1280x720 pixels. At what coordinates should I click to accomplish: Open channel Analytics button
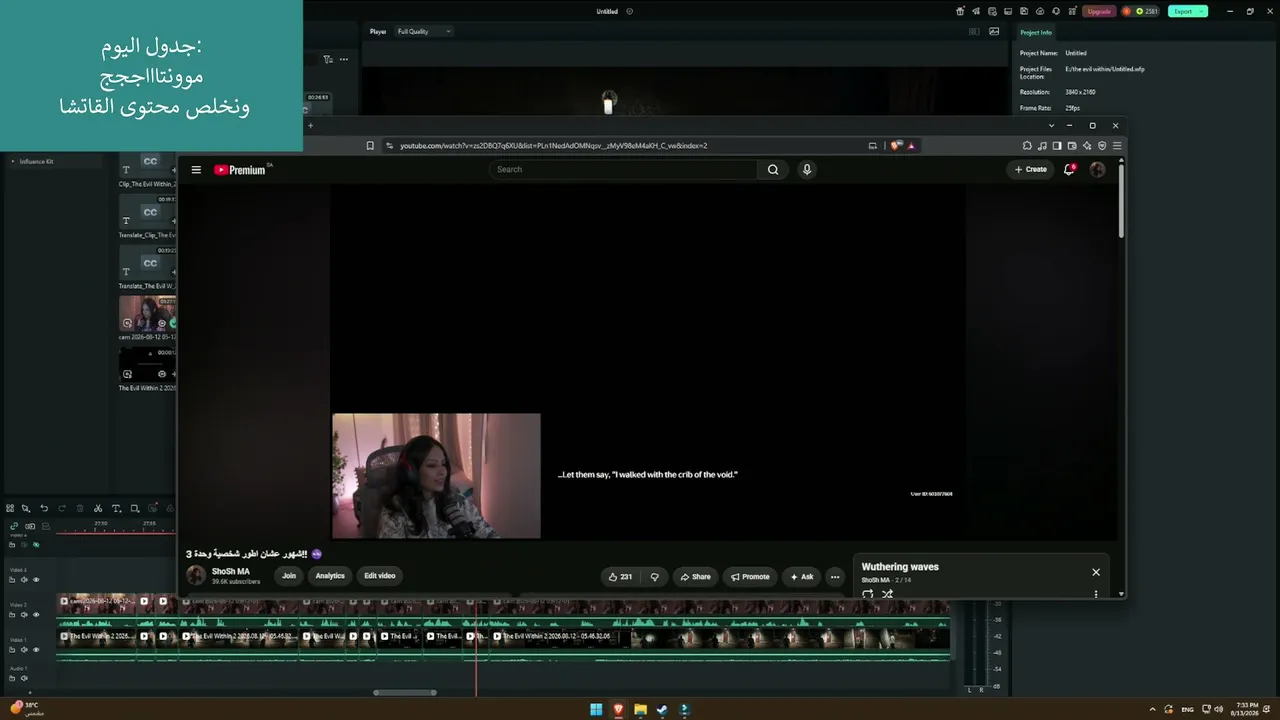pos(330,576)
